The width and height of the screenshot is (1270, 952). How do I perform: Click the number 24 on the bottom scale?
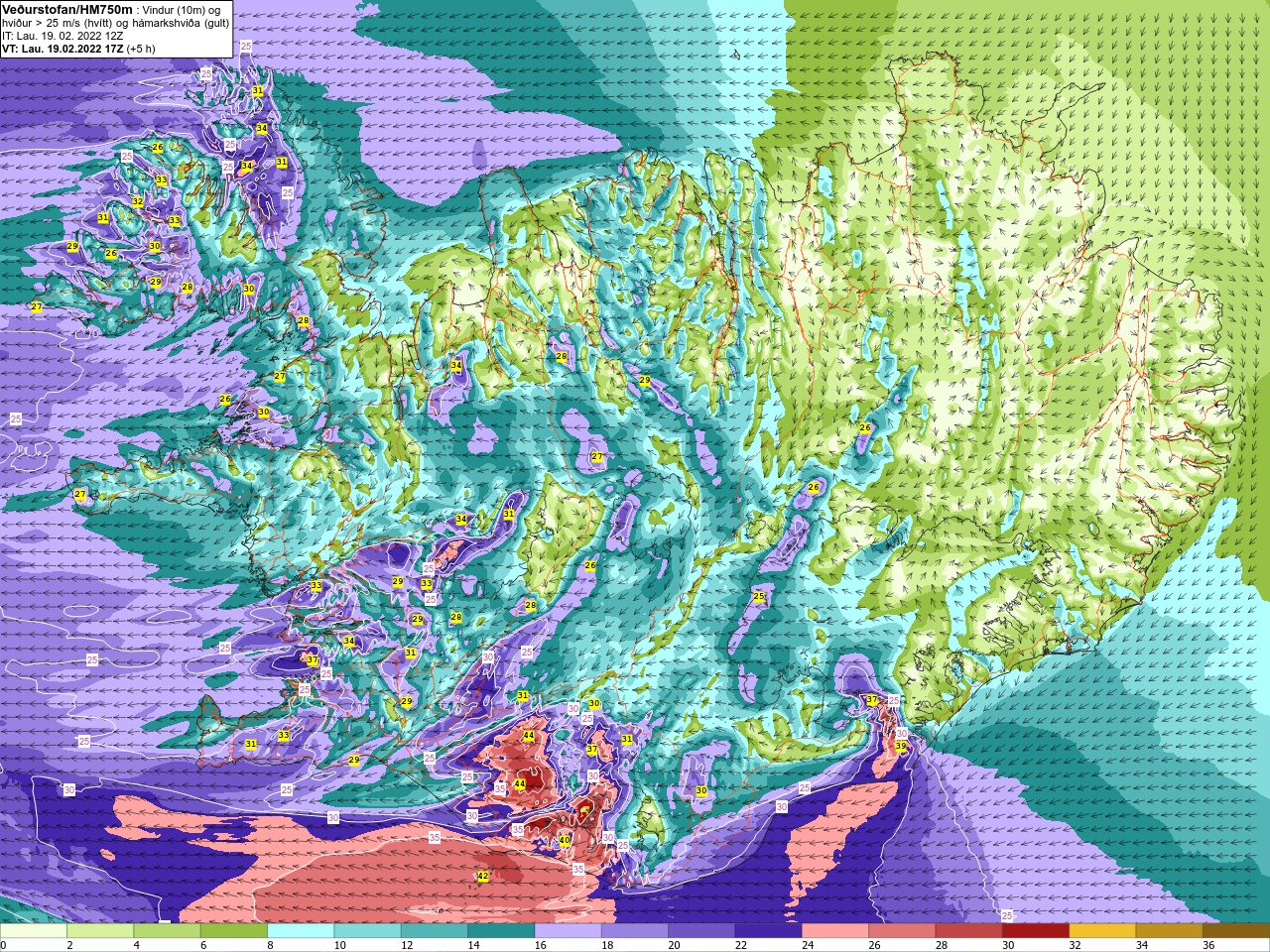pyautogui.click(x=808, y=945)
